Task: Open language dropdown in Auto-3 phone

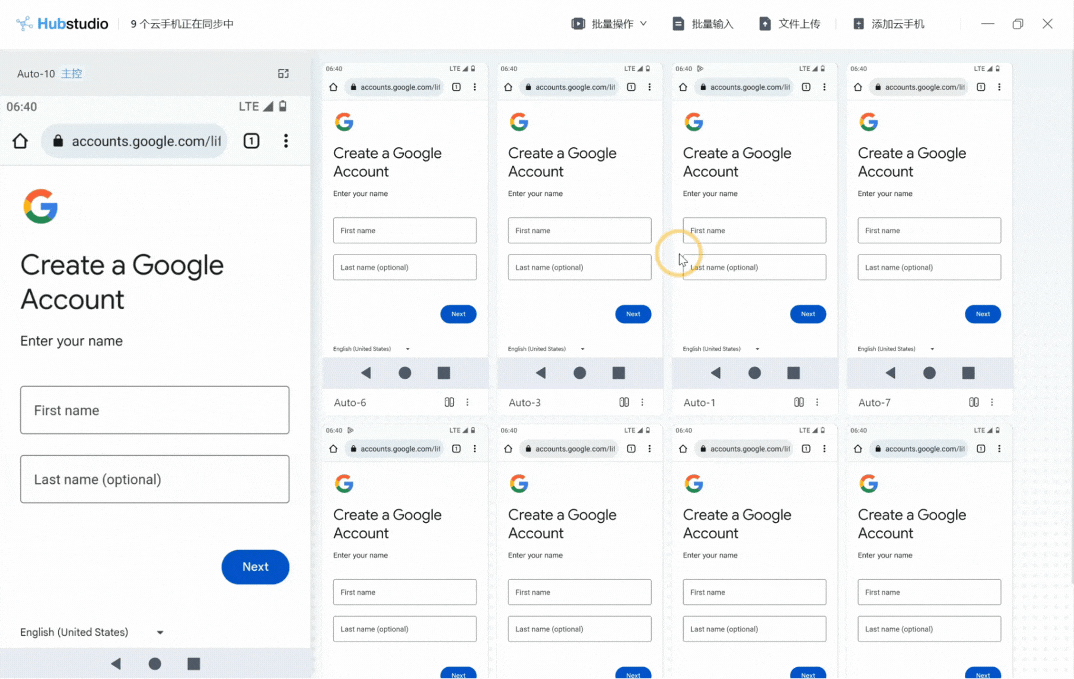Action: (546, 349)
